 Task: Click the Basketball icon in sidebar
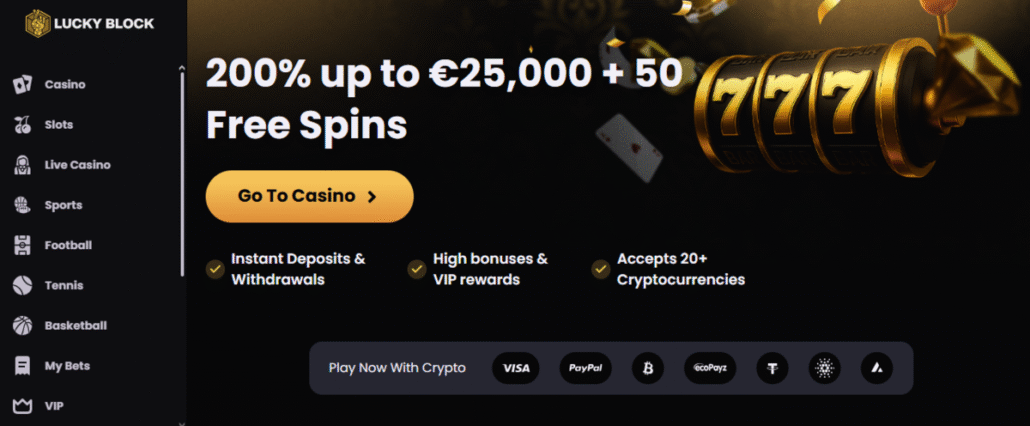point(22,326)
